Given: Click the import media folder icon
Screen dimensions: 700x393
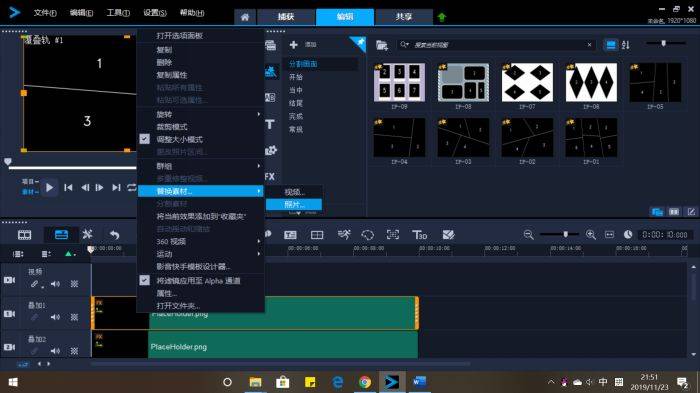Looking at the screenshot, I should tap(382, 45).
